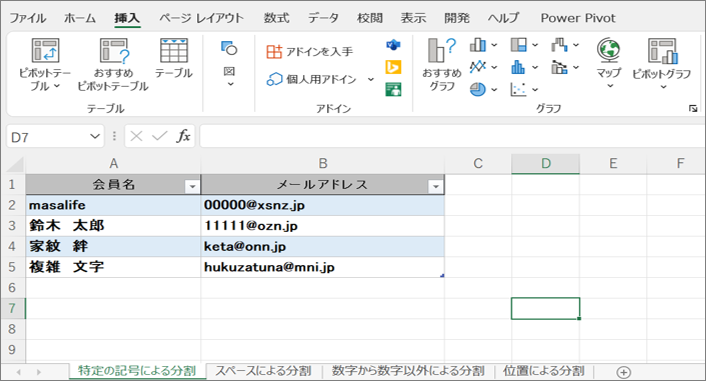Switch to the 校閲 tab
Viewport: 706px width, 381px height.
pyautogui.click(x=370, y=18)
